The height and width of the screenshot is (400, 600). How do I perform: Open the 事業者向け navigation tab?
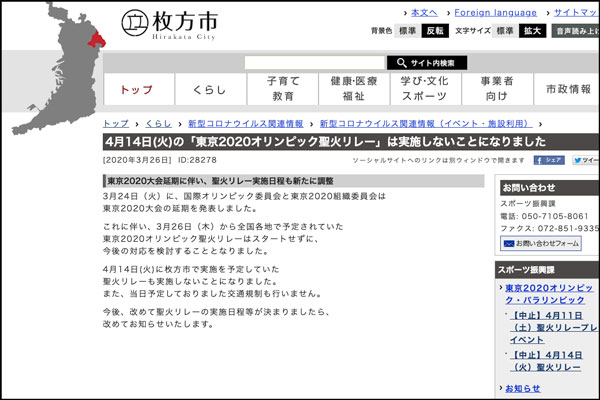496,89
